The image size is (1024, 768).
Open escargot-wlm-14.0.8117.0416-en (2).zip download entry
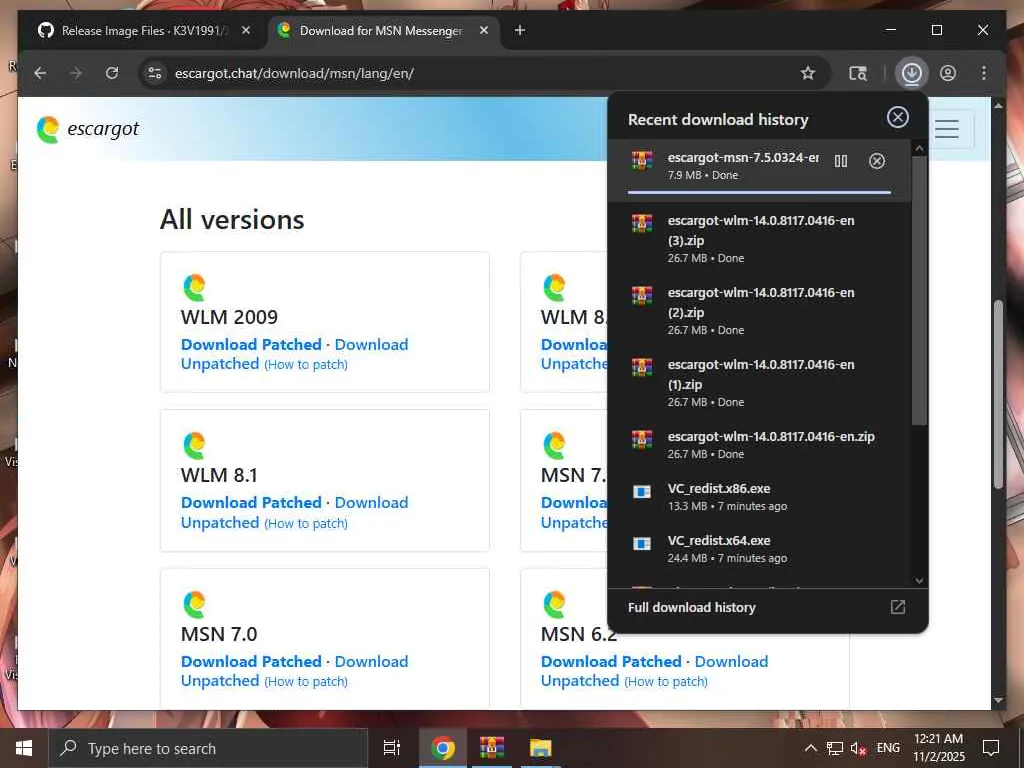[759, 310]
